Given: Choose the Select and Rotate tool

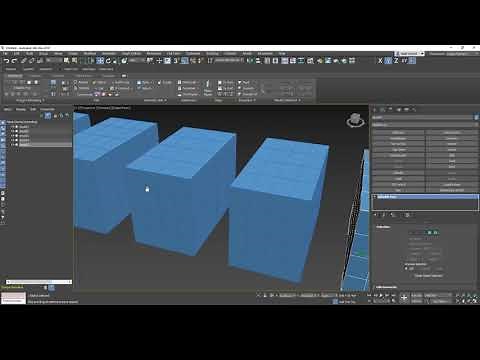Looking at the screenshot, I should [108, 61].
